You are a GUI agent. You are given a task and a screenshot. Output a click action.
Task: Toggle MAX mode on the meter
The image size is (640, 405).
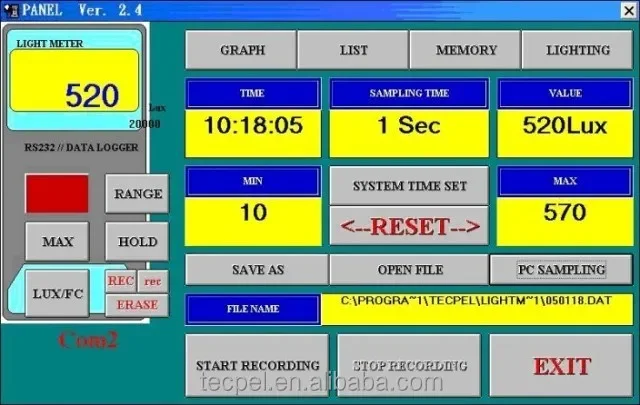pyautogui.click(x=57, y=241)
